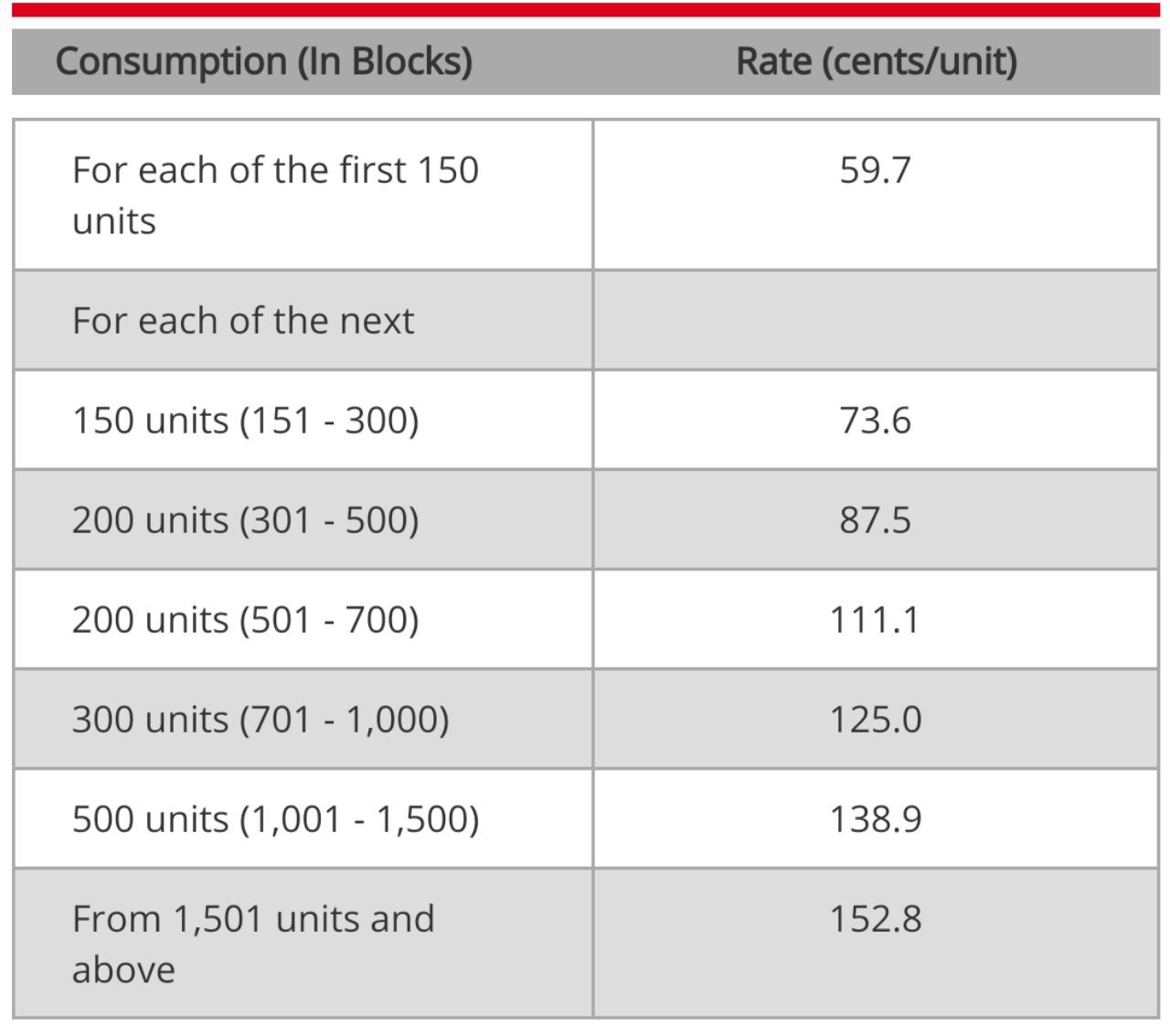
Task: Click the 152.8 rate value
Action: point(875,919)
